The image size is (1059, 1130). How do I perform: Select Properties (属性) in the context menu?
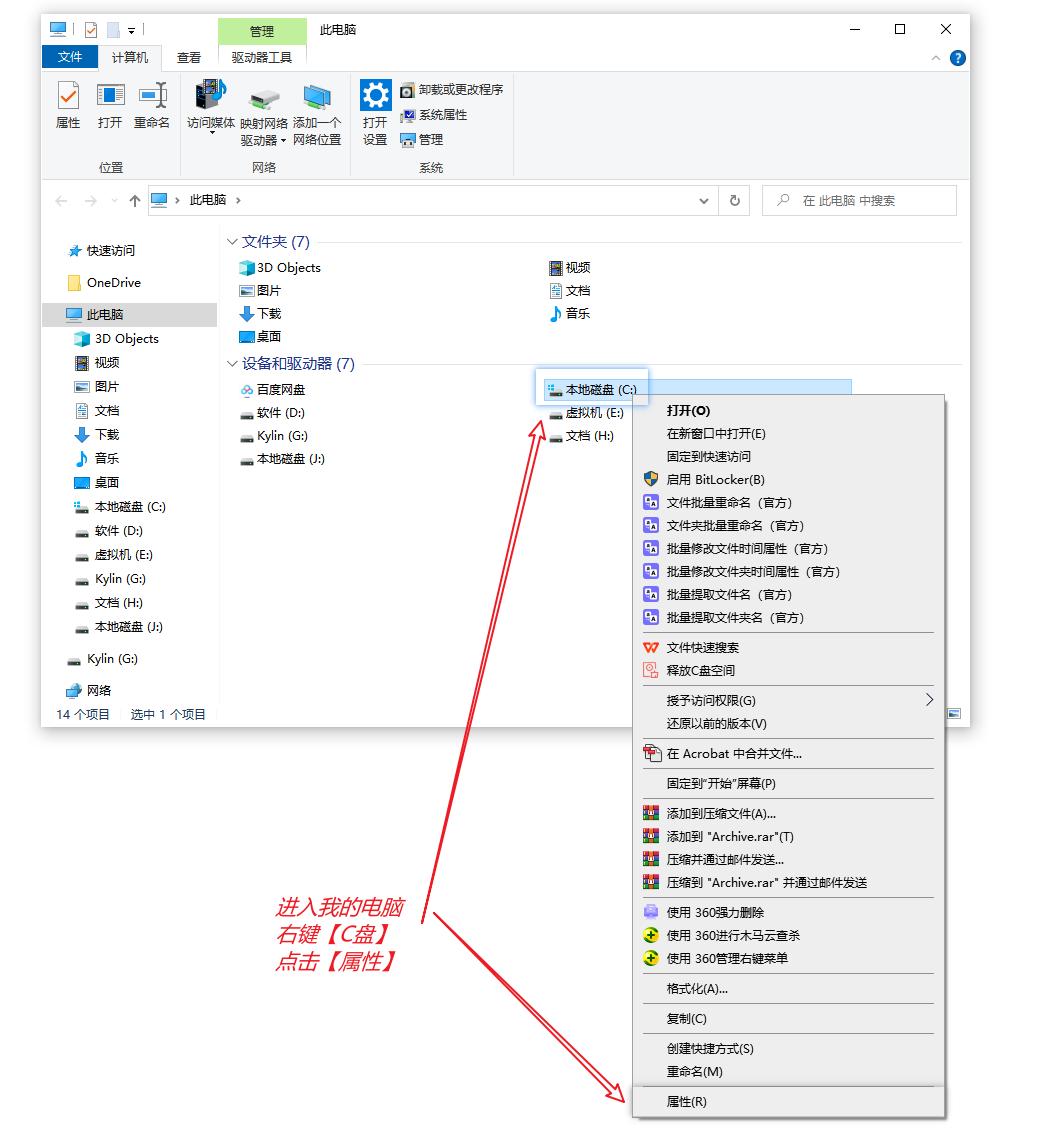(686, 1101)
